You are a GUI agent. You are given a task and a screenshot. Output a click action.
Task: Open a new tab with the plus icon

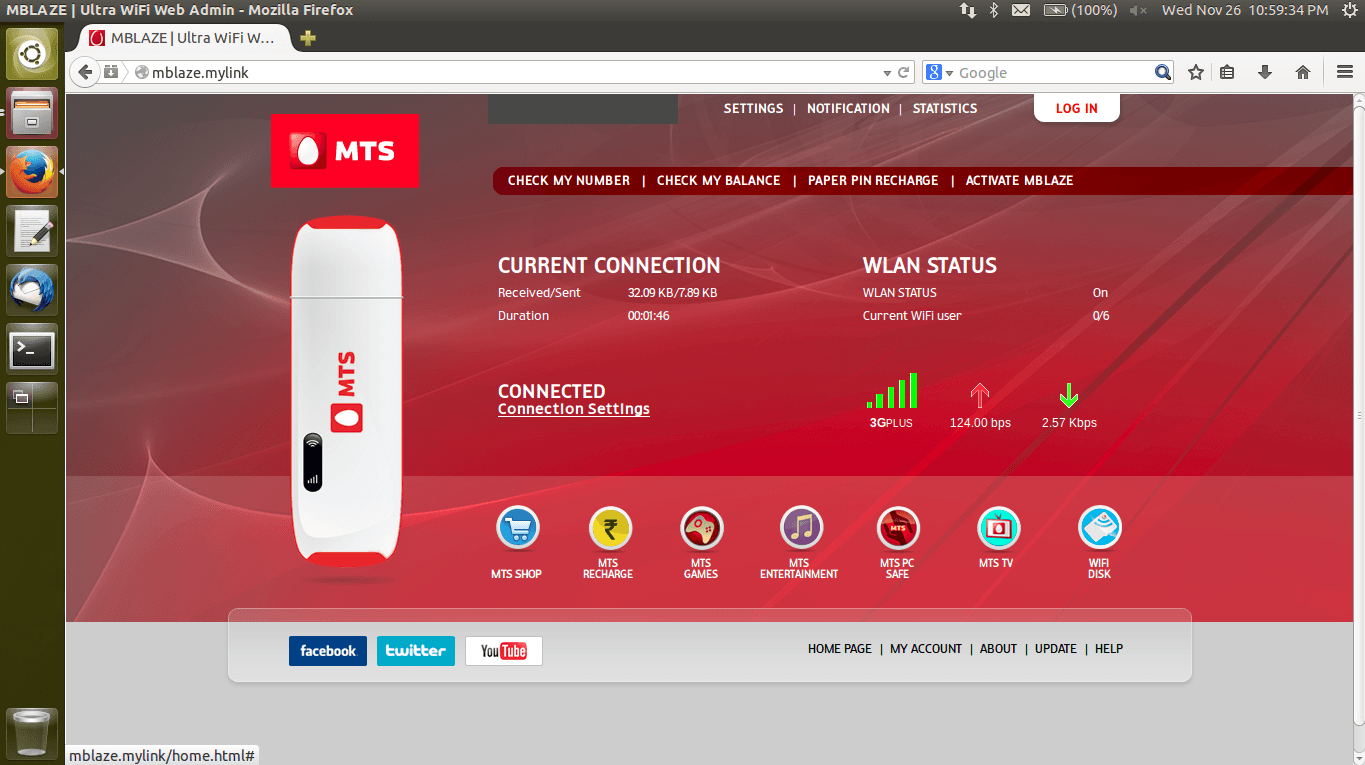coord(308,38)
